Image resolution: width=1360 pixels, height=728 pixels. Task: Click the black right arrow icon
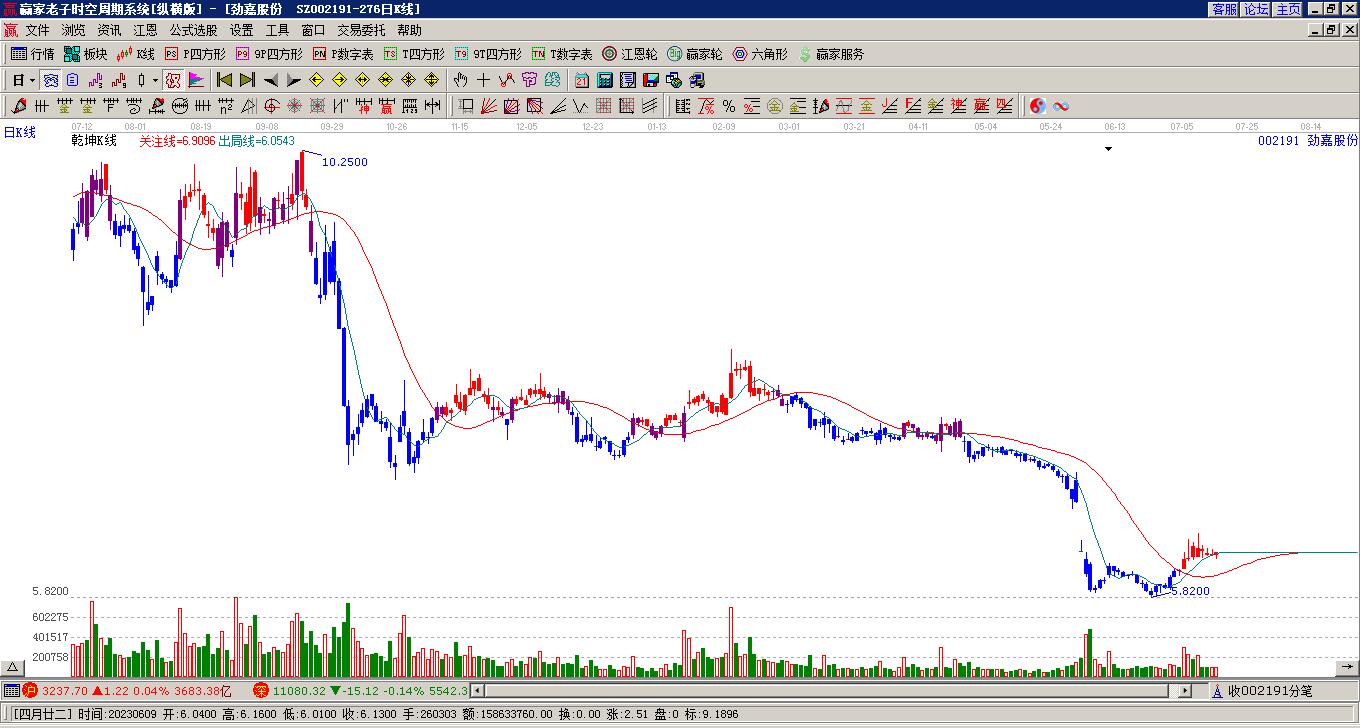coord(293,80)
